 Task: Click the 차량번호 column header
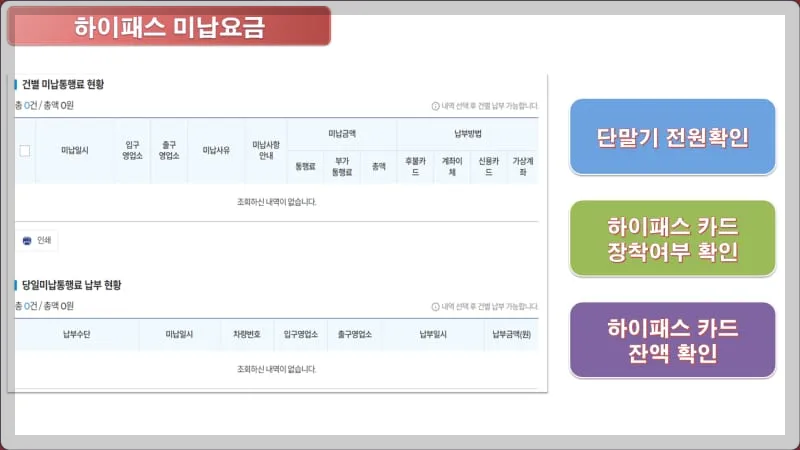click(x=247, y=334)
